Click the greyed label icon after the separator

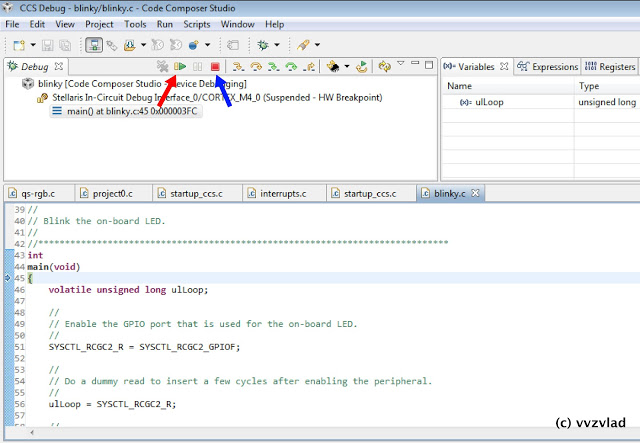(x=233, y=45)
